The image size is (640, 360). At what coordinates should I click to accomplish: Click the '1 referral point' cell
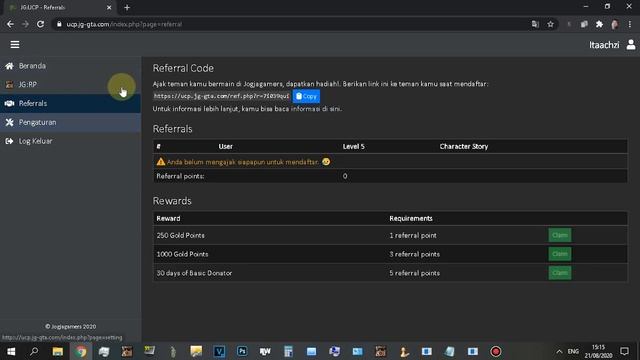(413, 236)
